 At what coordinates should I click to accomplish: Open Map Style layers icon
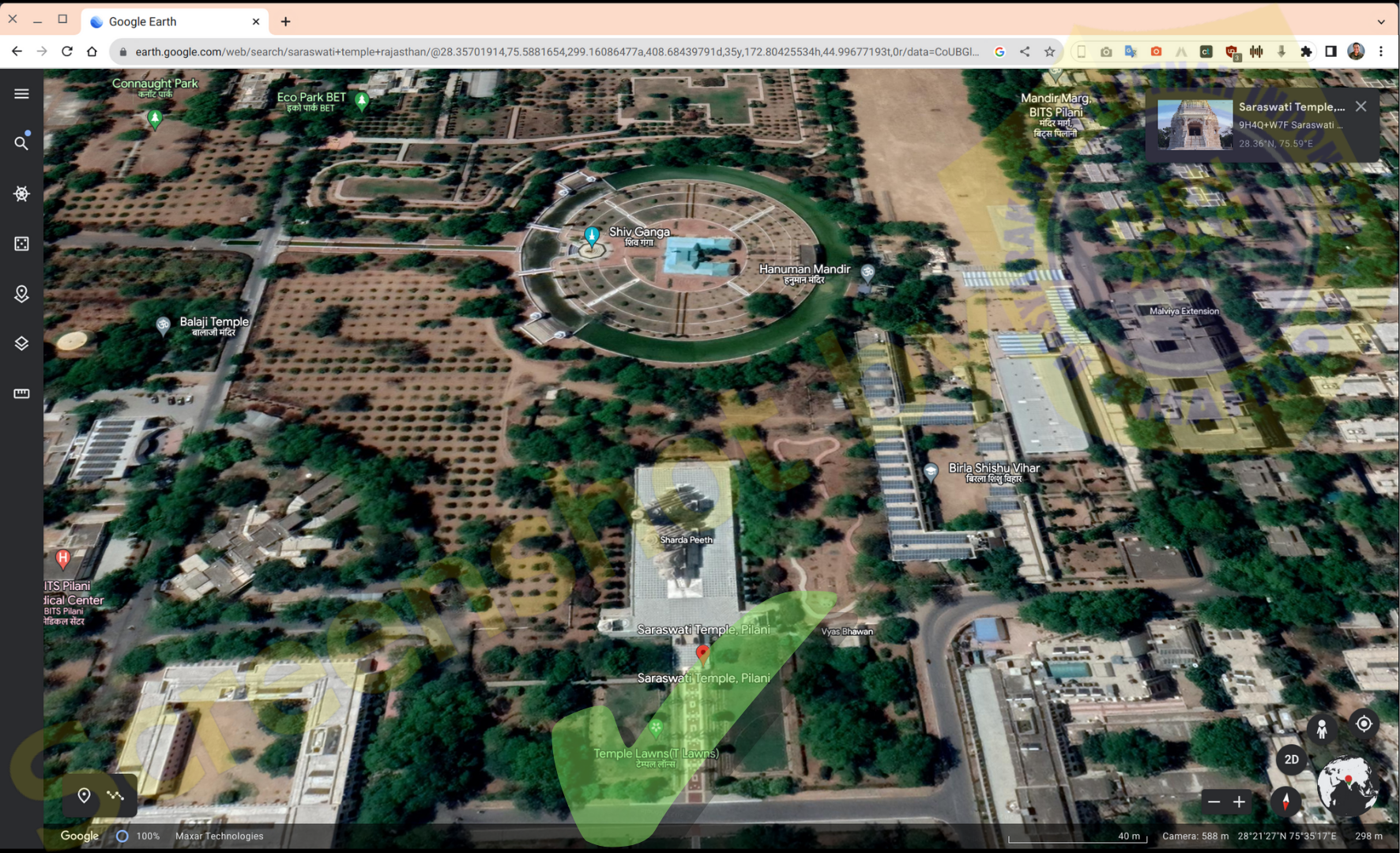[x=21, y=344]
